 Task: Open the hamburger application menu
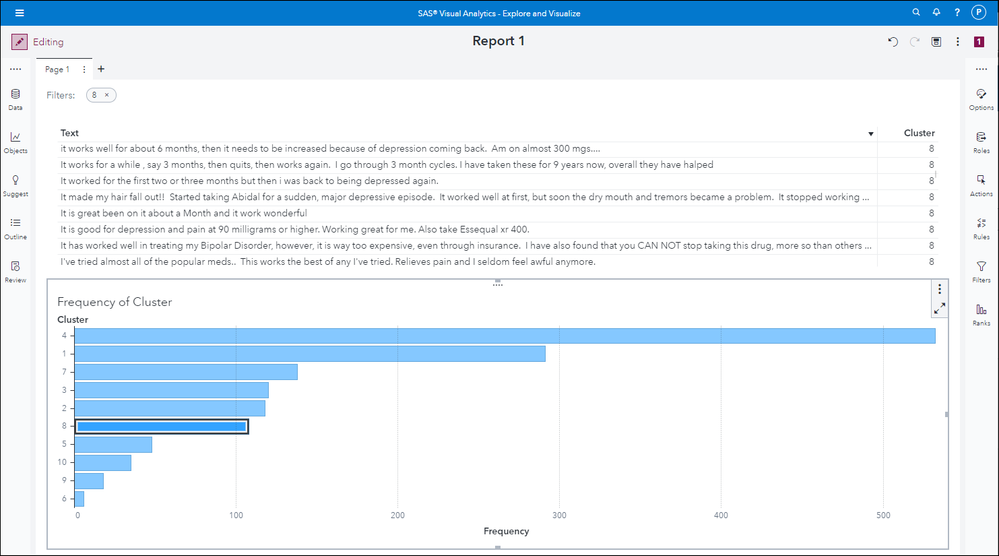click(x=19, y=13)
